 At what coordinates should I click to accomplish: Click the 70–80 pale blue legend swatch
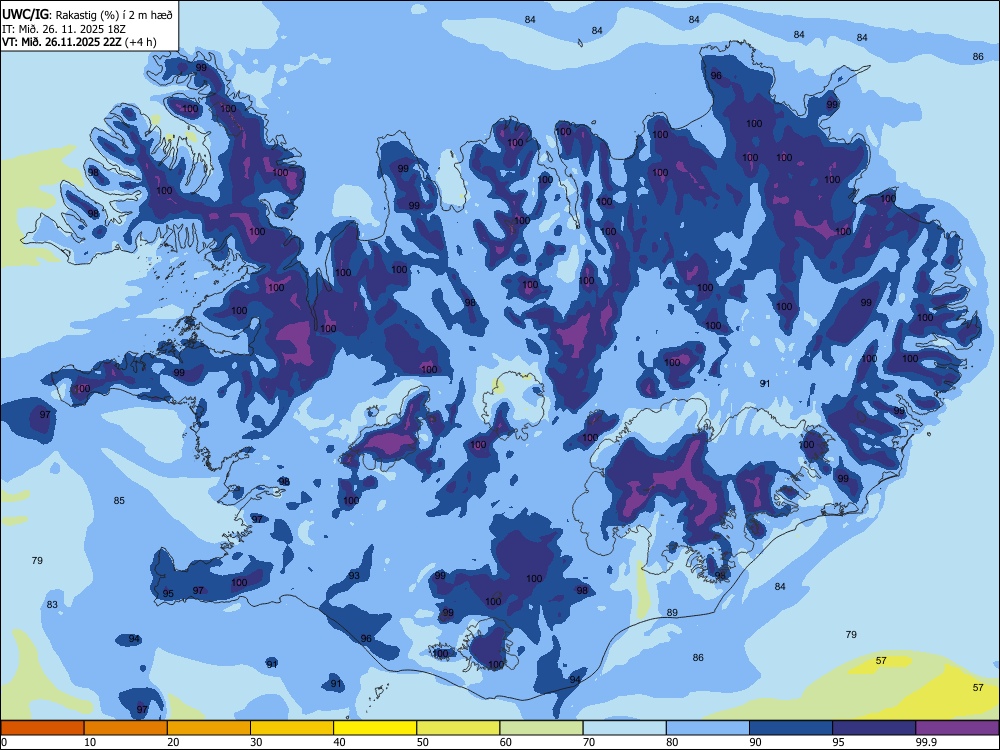(x=624, y=728)
